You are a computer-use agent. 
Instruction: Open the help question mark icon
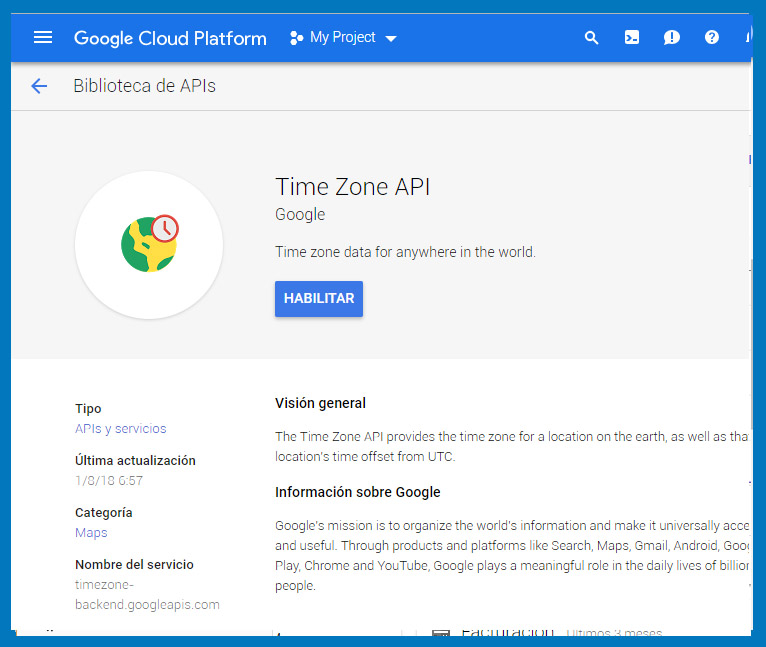[712, 37]
